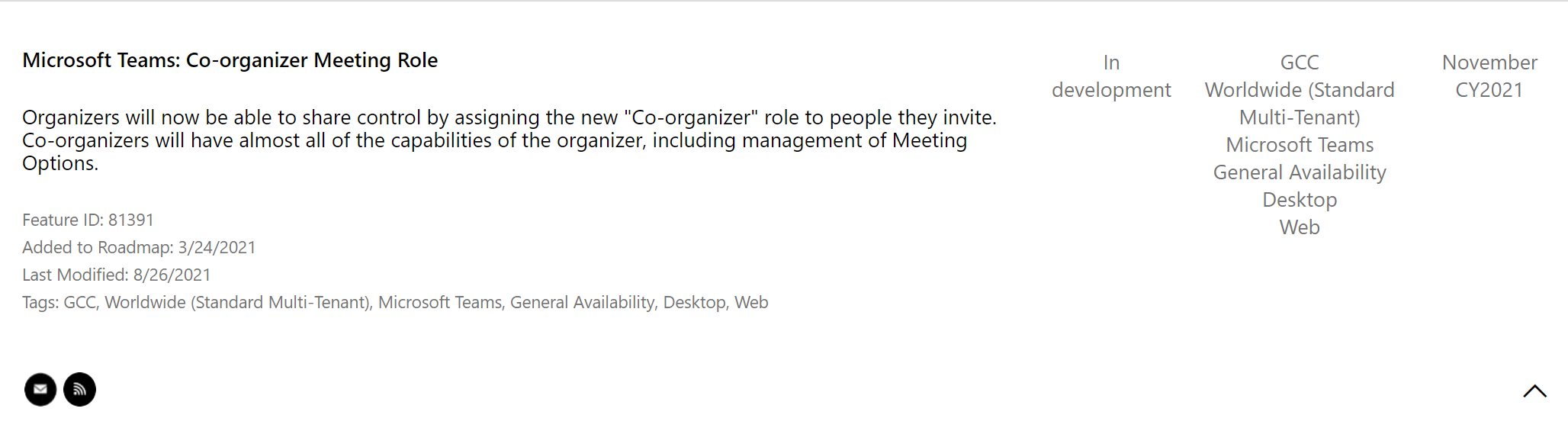Open the Worldwide (Standard Multi-Tenant) tag link
This screenshot has width=1568, height=431.
point(237,302)
